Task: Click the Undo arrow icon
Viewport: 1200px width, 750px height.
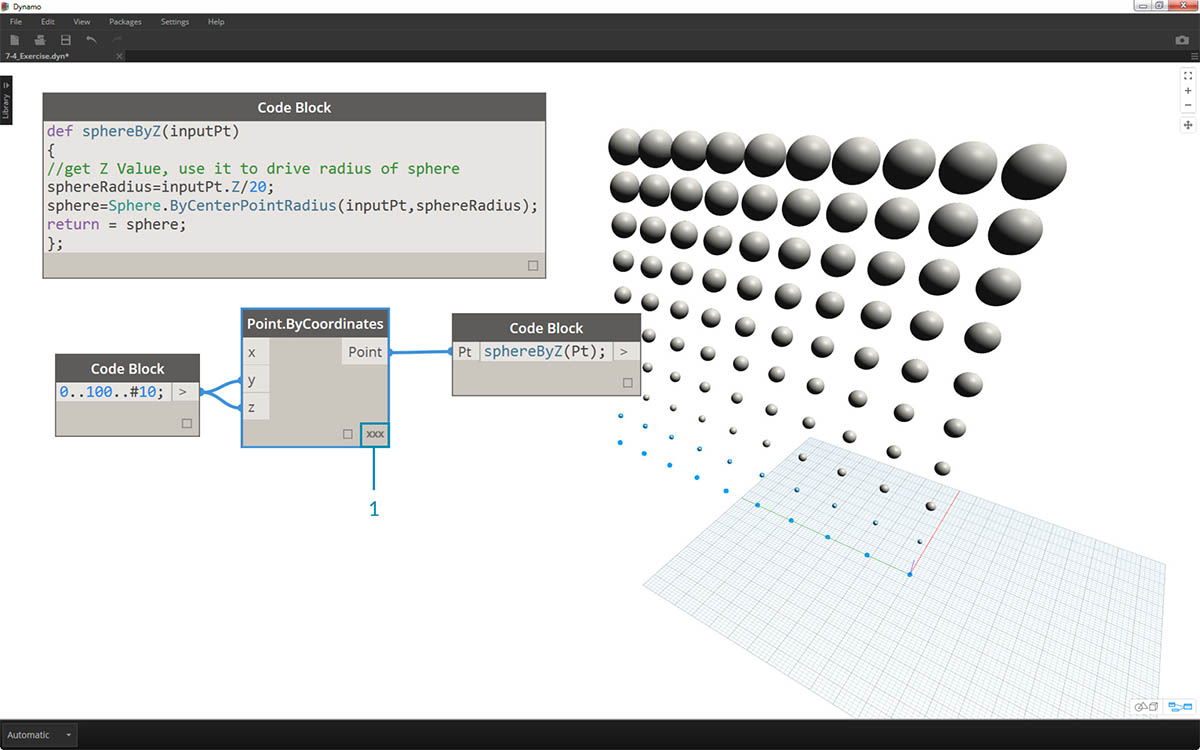Action: [92, 40]
